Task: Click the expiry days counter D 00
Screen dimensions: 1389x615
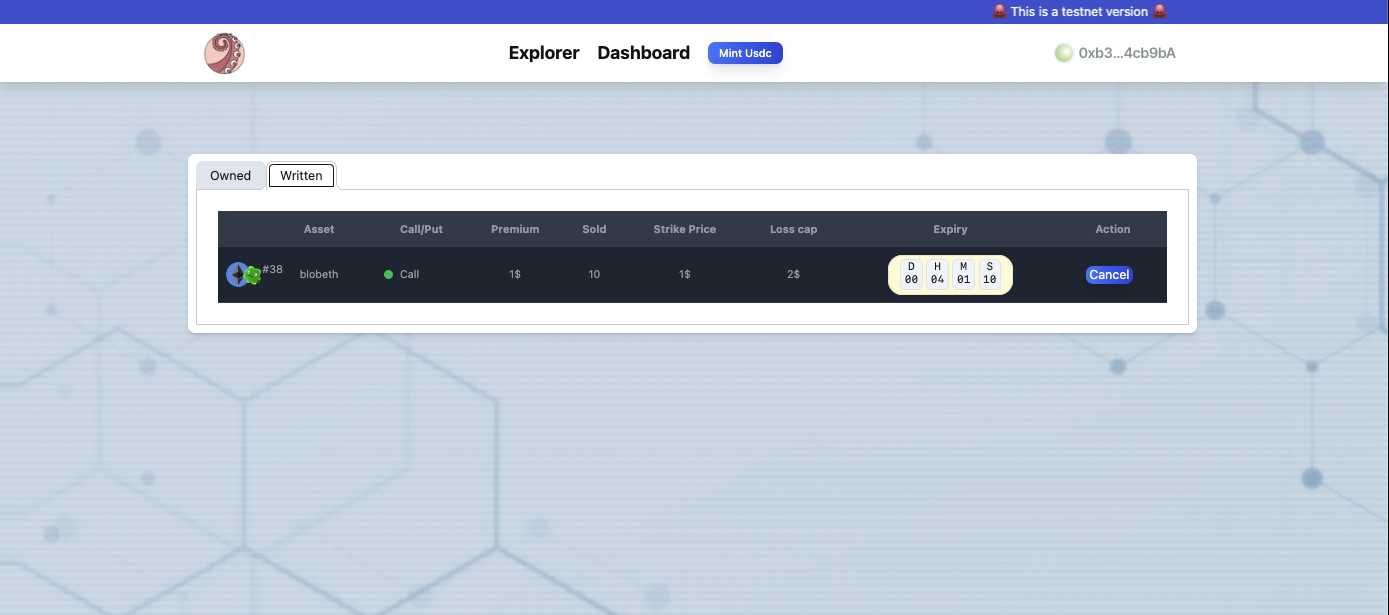Action: [911, 274]
